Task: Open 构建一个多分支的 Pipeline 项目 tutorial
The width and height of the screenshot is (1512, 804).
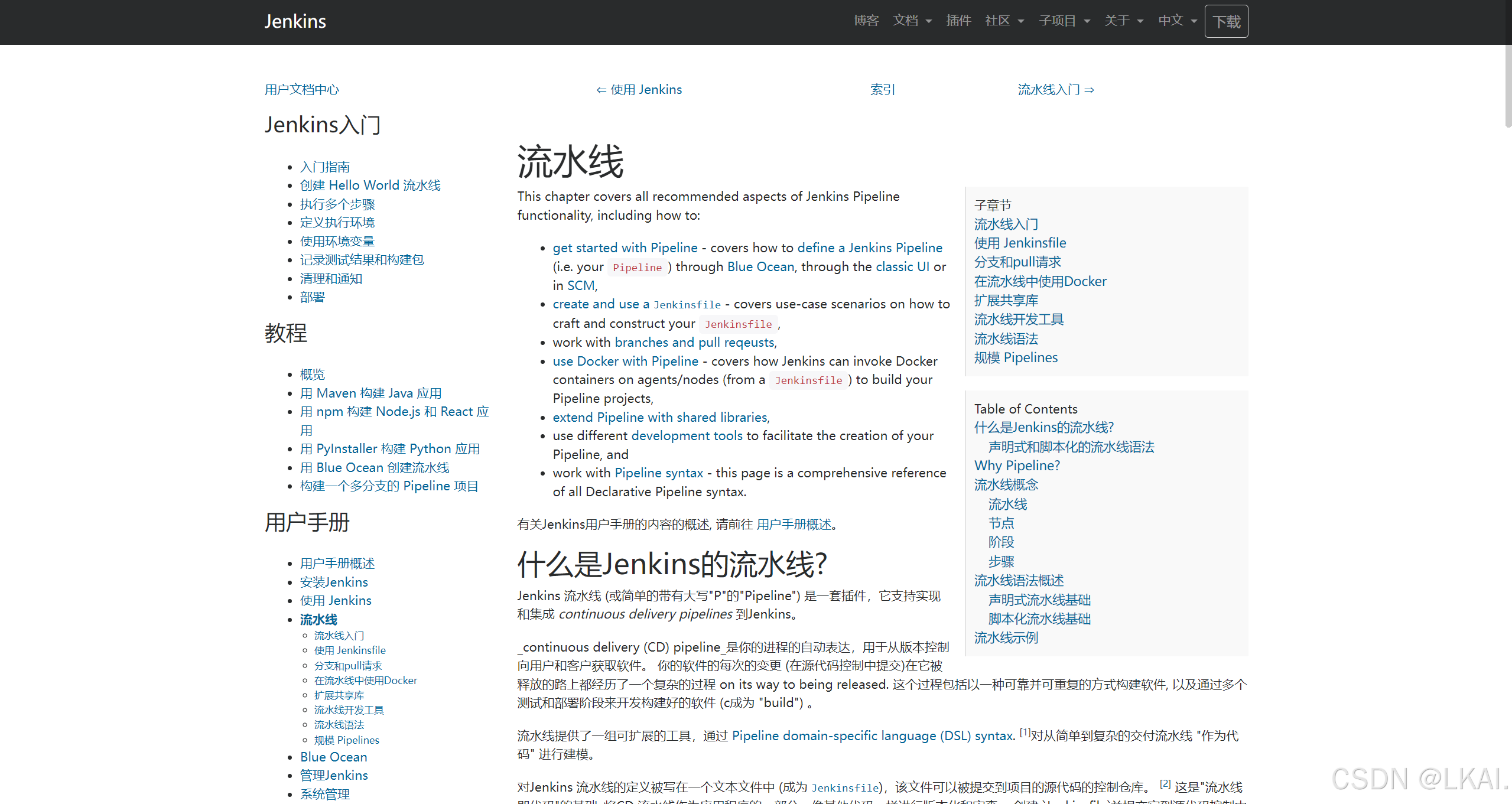Action: pyautogui.click(x=389, y=486)
